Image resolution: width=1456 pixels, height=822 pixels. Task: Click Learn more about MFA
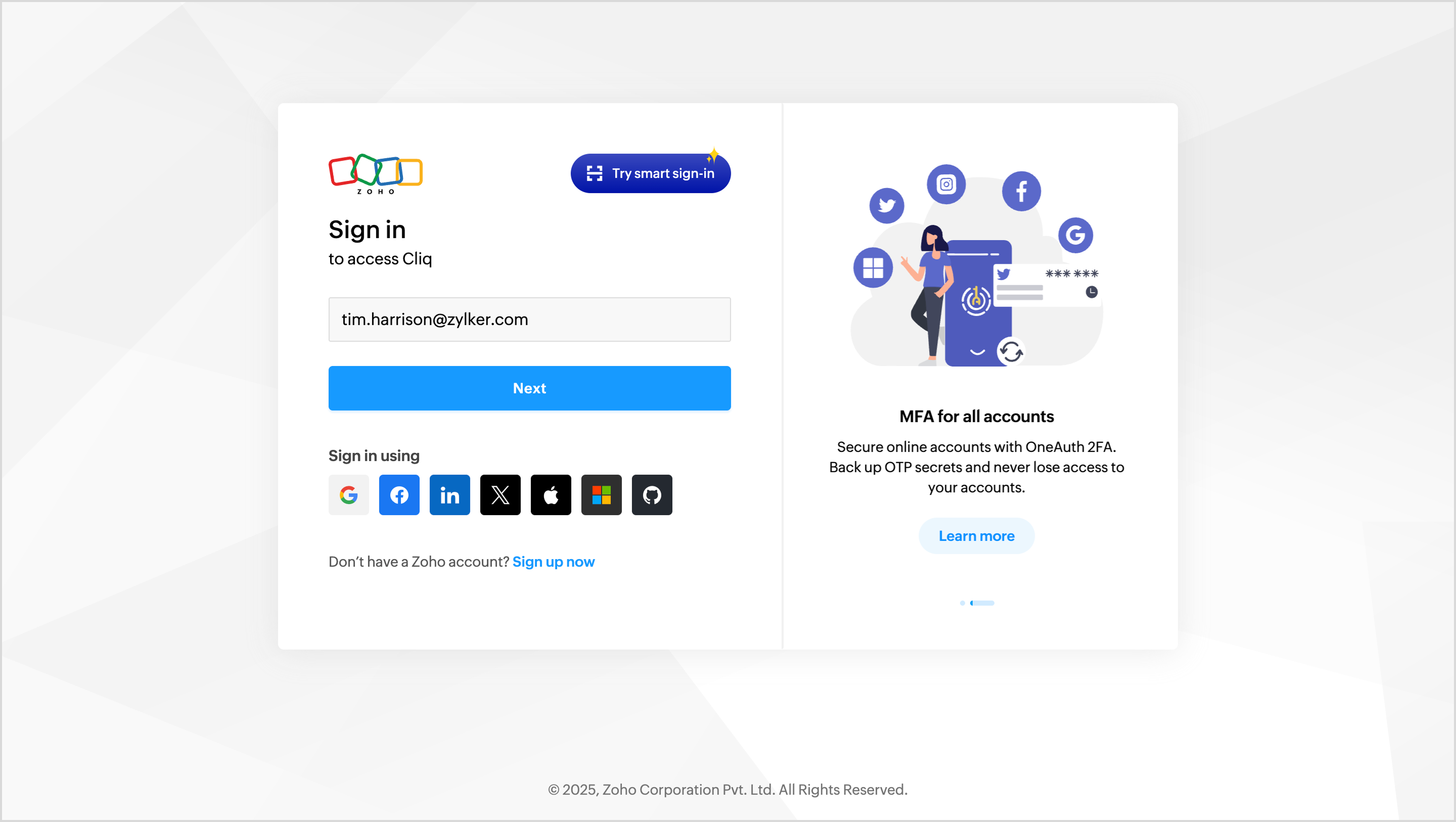click(977, 536)
